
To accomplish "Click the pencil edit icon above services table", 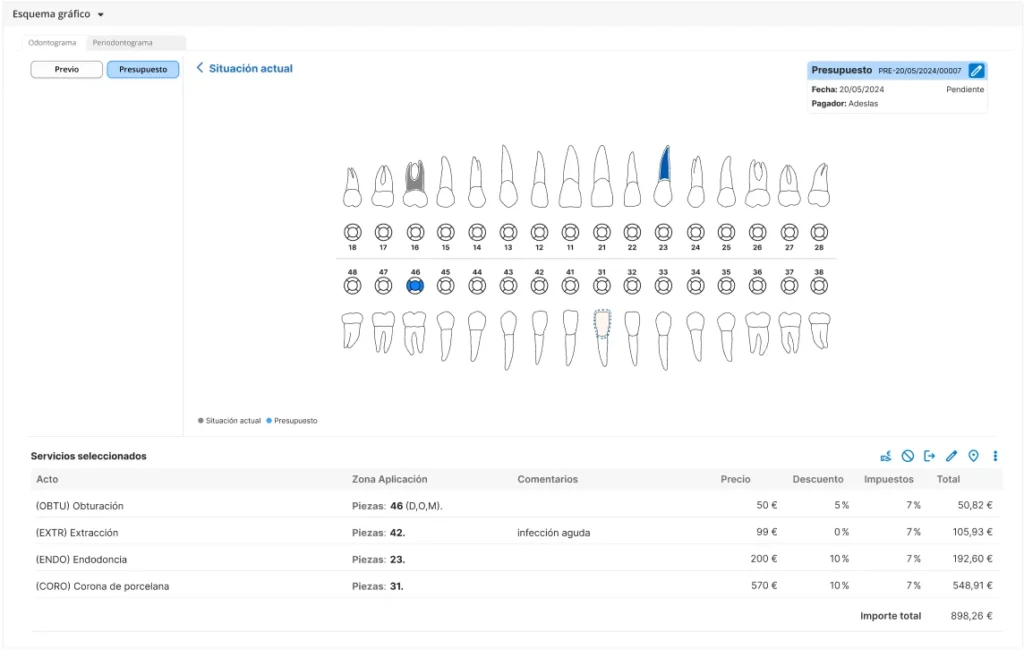I will [x=951, y=456].
